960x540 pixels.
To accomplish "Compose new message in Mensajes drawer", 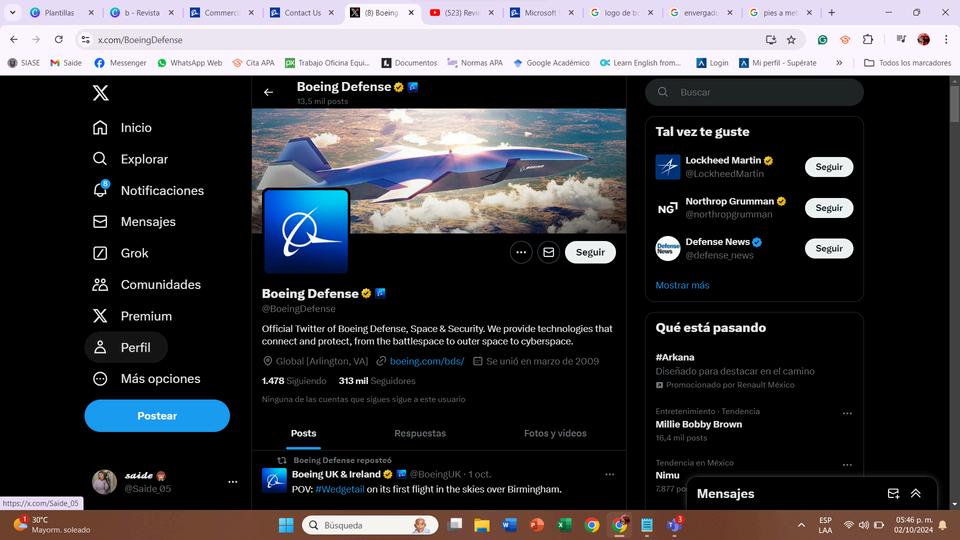I will [893, 493].
